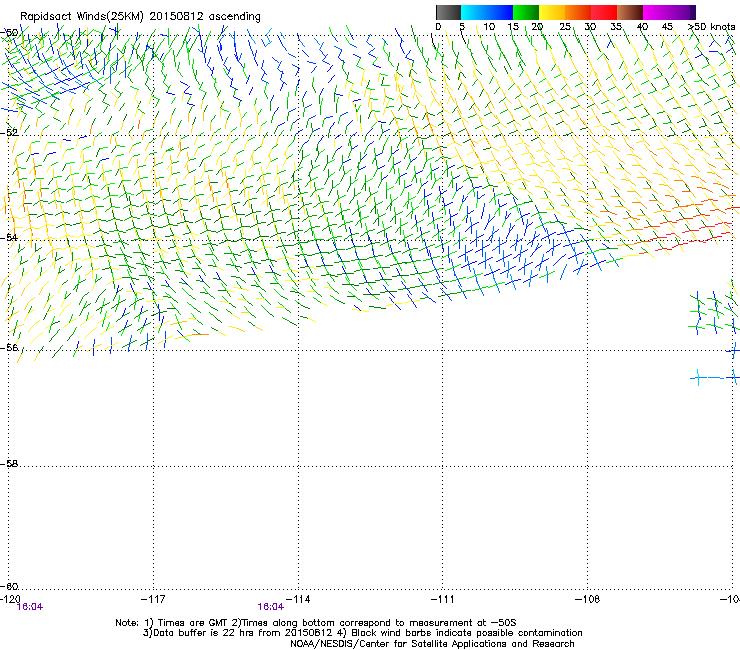Click the NOAA/NESDIS credit line

pyautogui.click(x=432, y=643)
